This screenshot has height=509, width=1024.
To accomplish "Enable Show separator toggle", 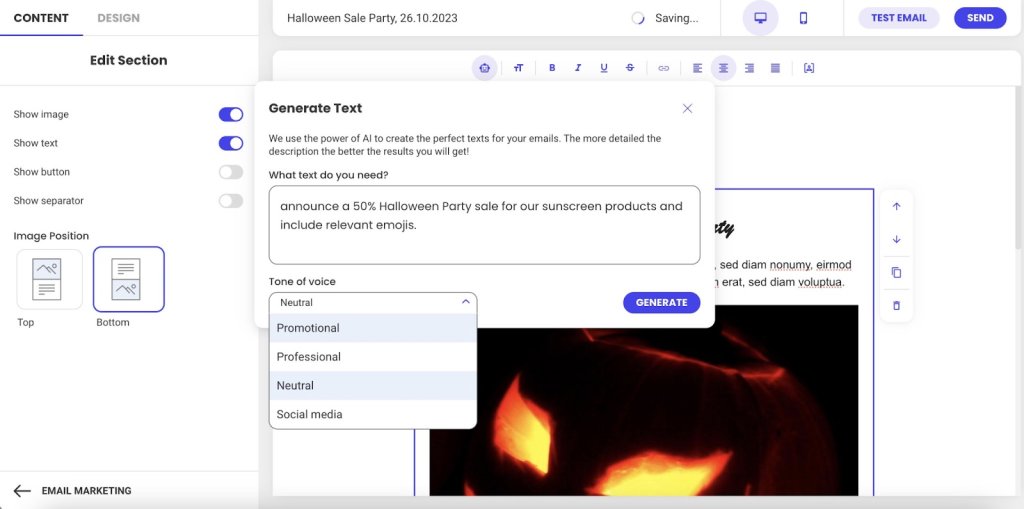I will [231, 201].
